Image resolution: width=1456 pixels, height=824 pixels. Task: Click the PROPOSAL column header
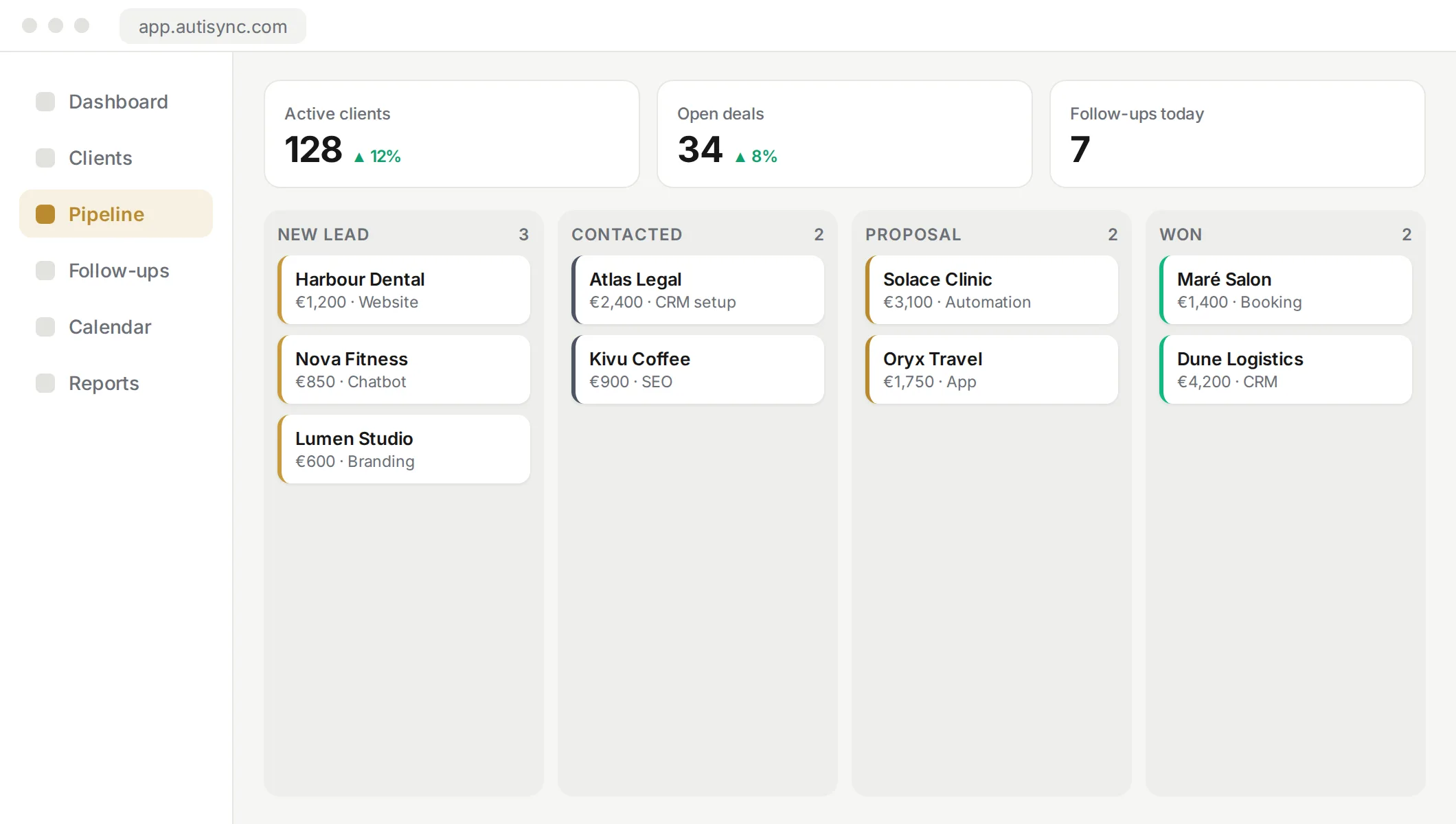click(913, 234)
